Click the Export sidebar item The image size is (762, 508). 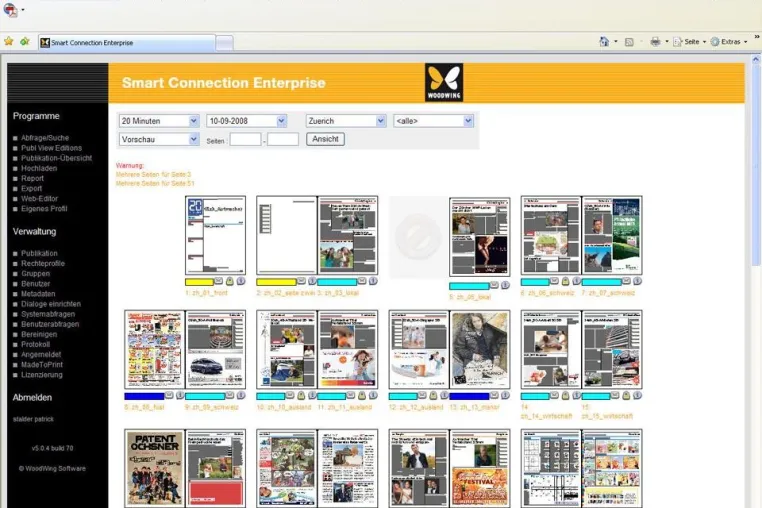[32, 189]
